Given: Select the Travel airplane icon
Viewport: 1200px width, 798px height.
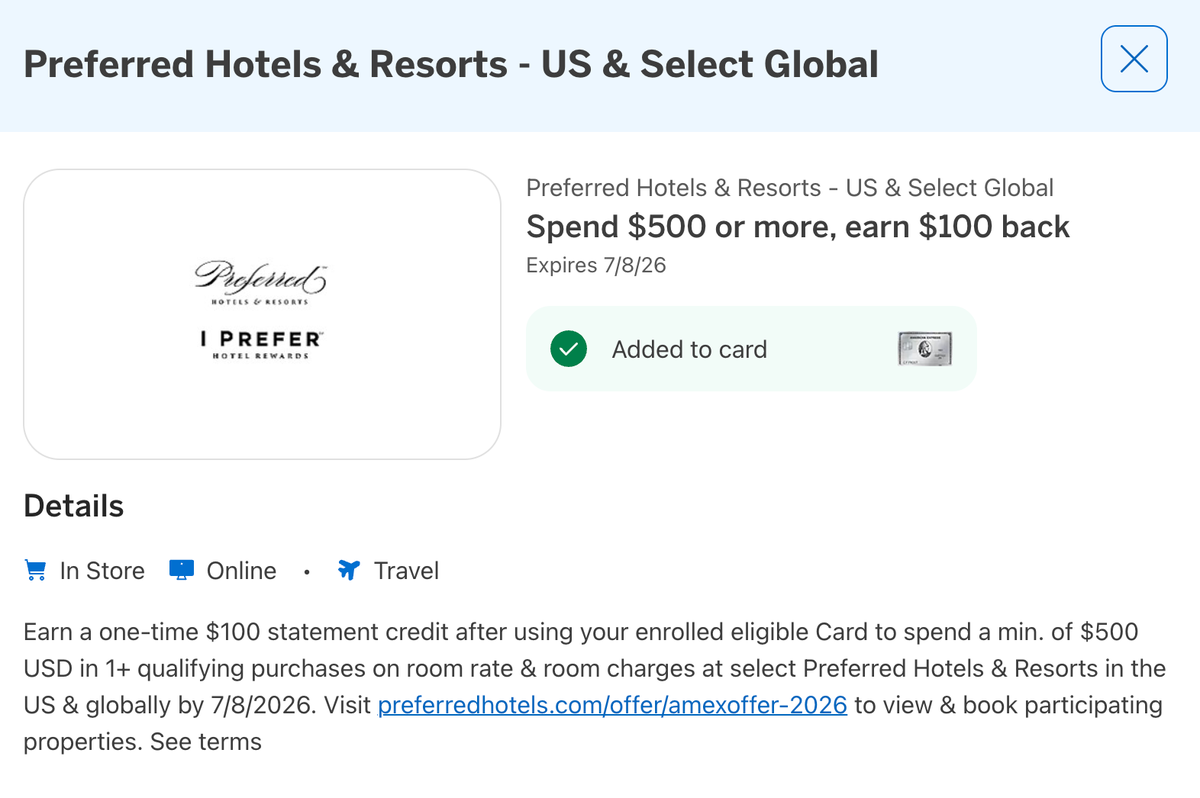Looking at the screenshot, I should [350, 570].
